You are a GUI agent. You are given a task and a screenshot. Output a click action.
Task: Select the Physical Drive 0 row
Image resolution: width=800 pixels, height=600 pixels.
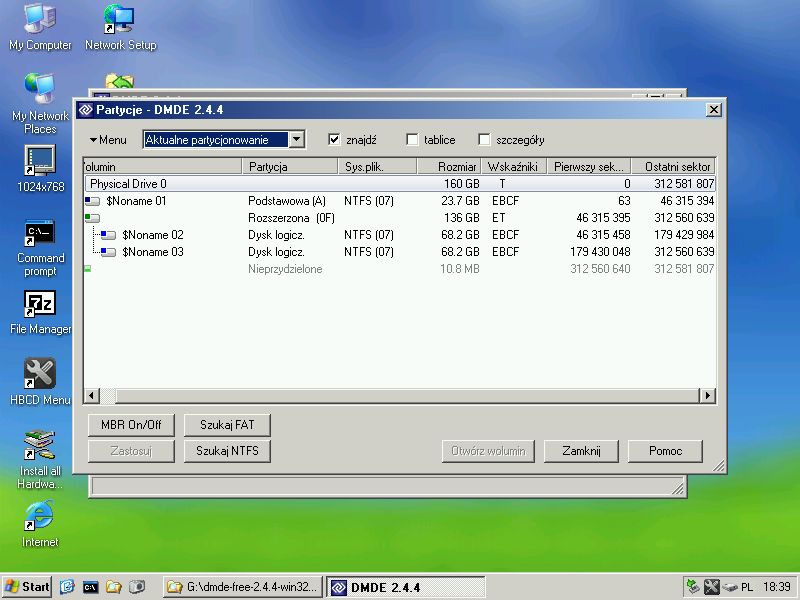pyautogui.click(x=400, y=184)
